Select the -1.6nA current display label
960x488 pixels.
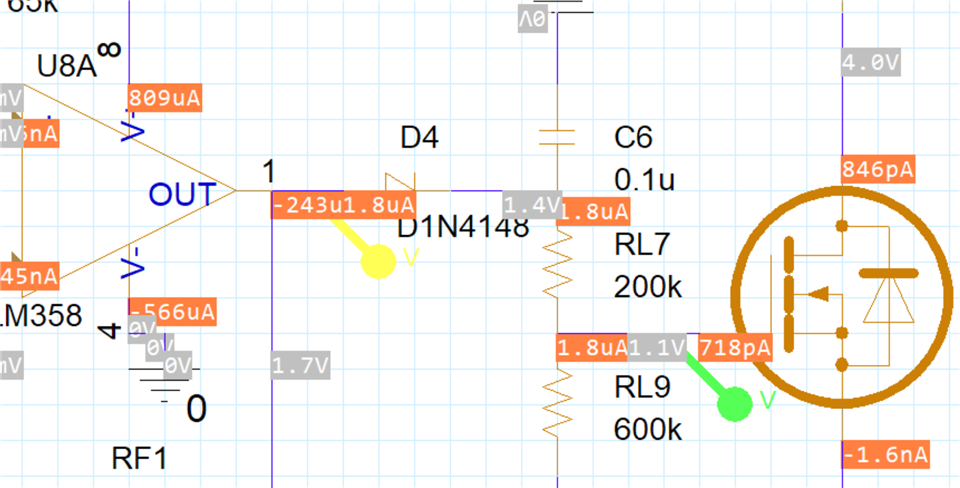click(886, 455)
